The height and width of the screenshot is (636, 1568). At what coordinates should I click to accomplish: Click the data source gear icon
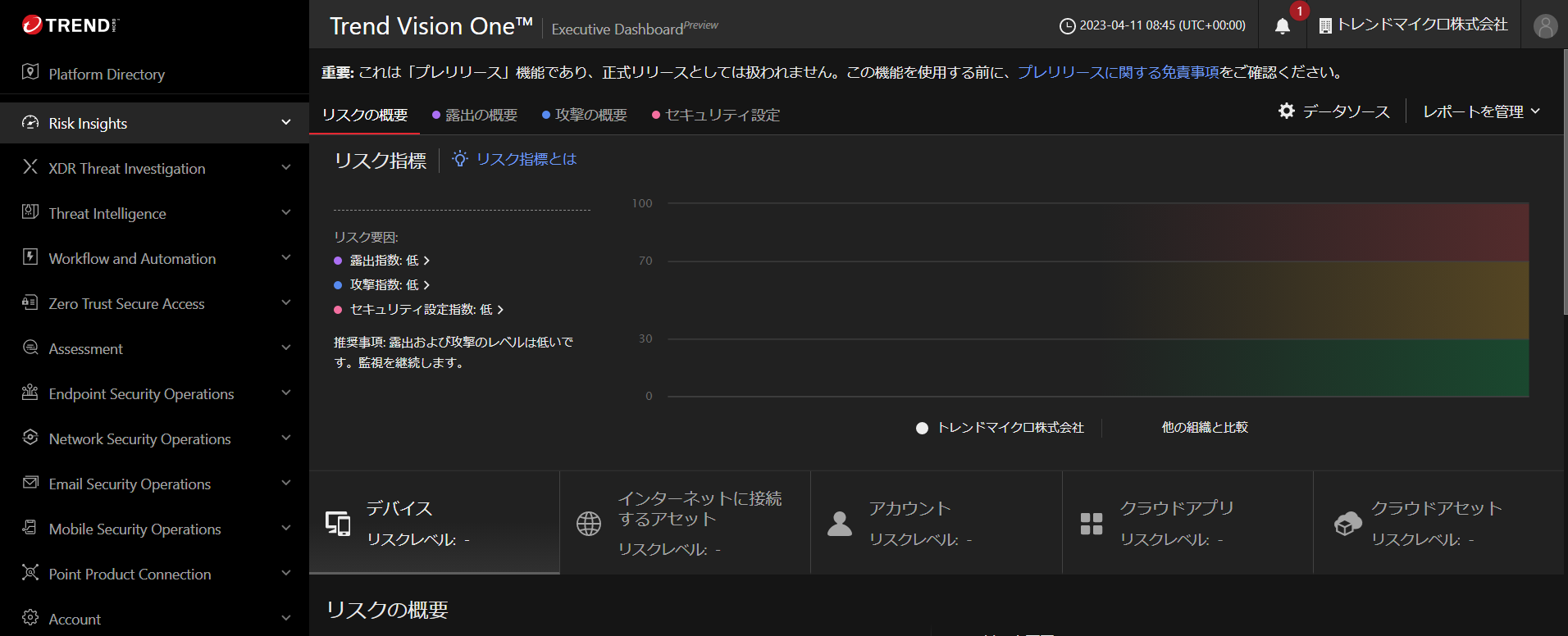[x=1287, y=111]
